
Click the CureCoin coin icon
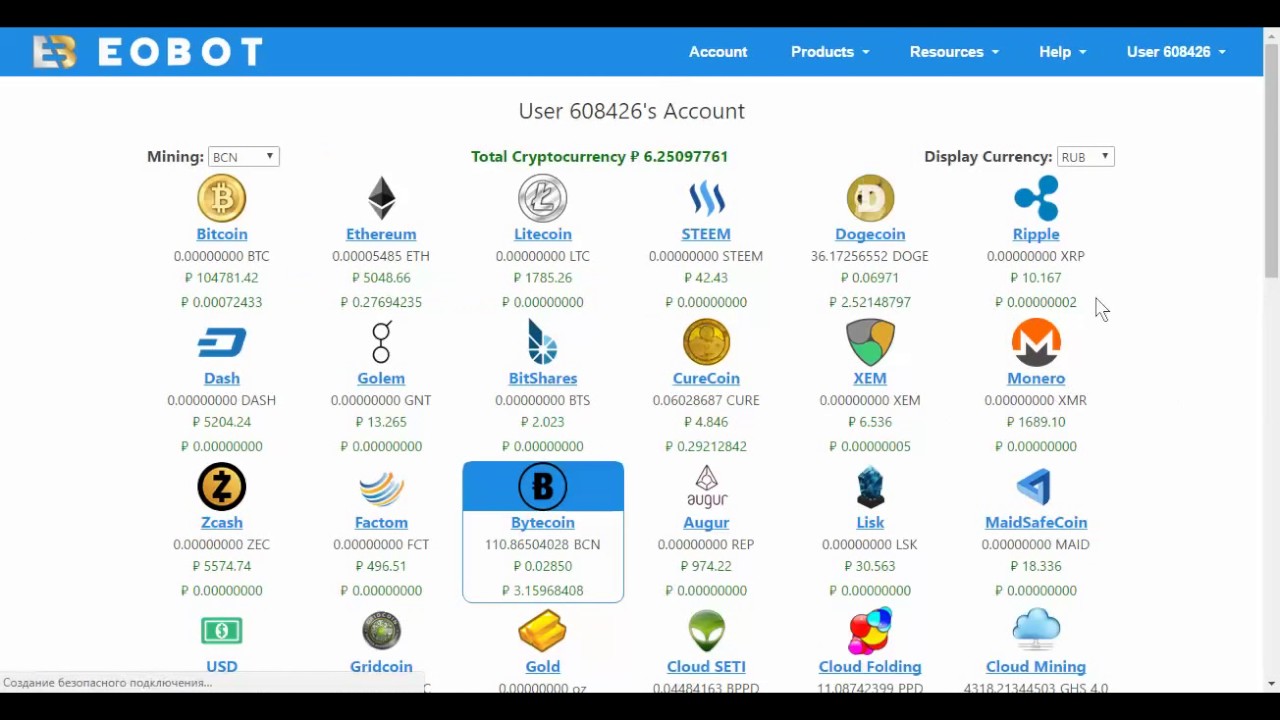click(706, 342)
